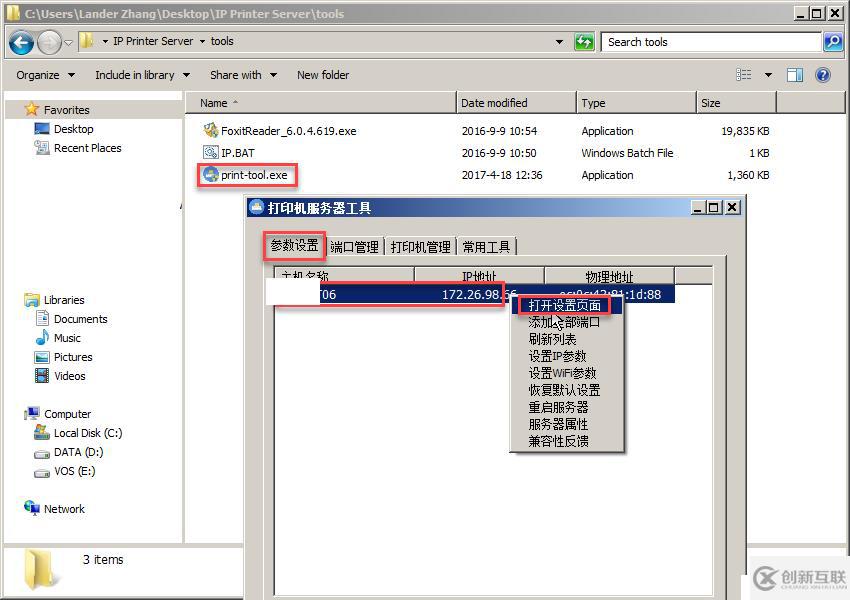The height and width of the screenshot is (600, 850).
Task: Sort files by Size column
Action: point(737,103)
